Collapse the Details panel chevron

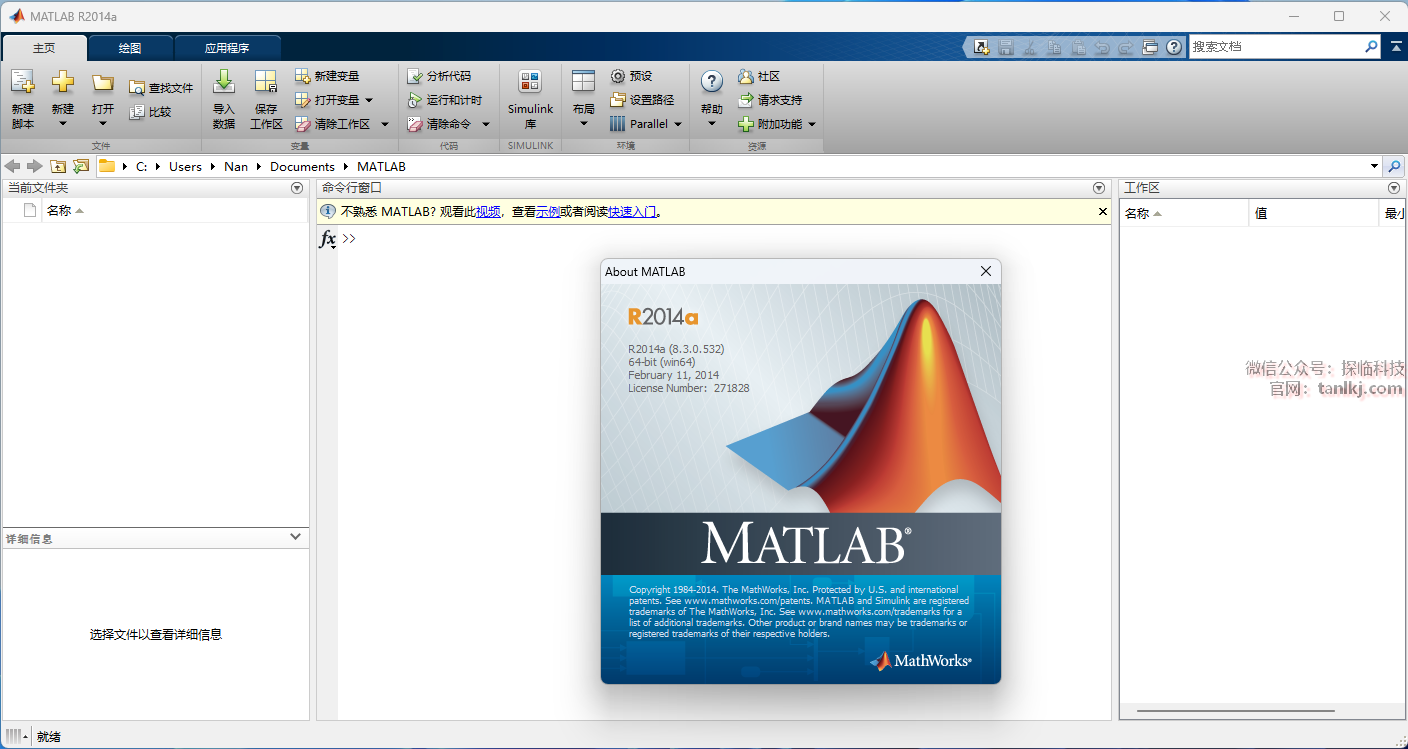(295, 537)
